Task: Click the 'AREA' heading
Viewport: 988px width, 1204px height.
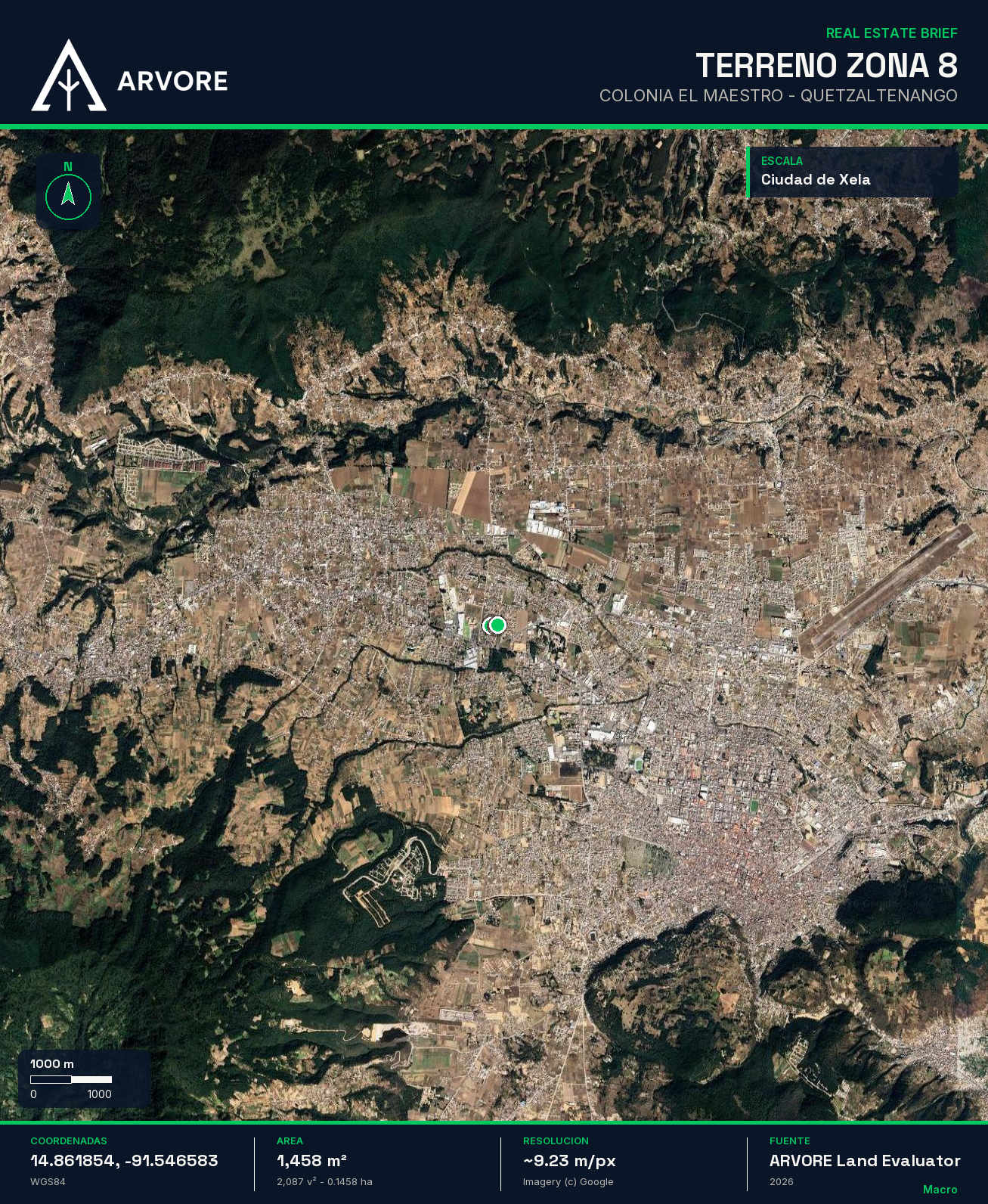Action: [x=290, y=1140]
